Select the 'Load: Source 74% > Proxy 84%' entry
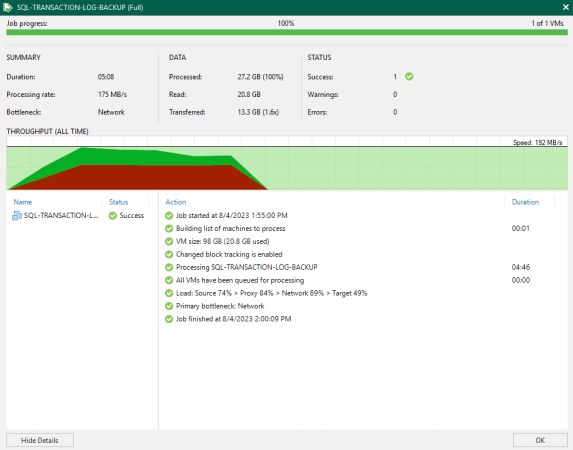The height and width of the screenshot is (450, 573). tap(272, 293)
